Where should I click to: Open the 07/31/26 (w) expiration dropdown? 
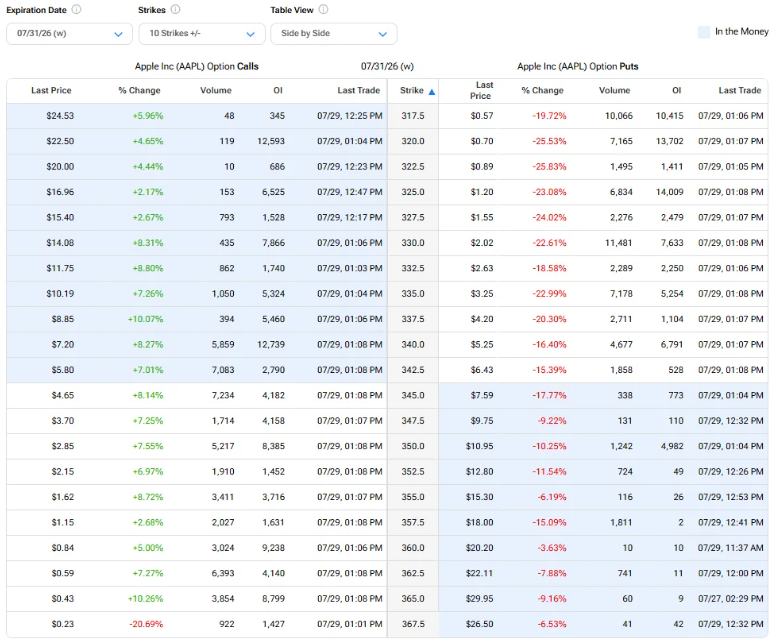(69, 34)
